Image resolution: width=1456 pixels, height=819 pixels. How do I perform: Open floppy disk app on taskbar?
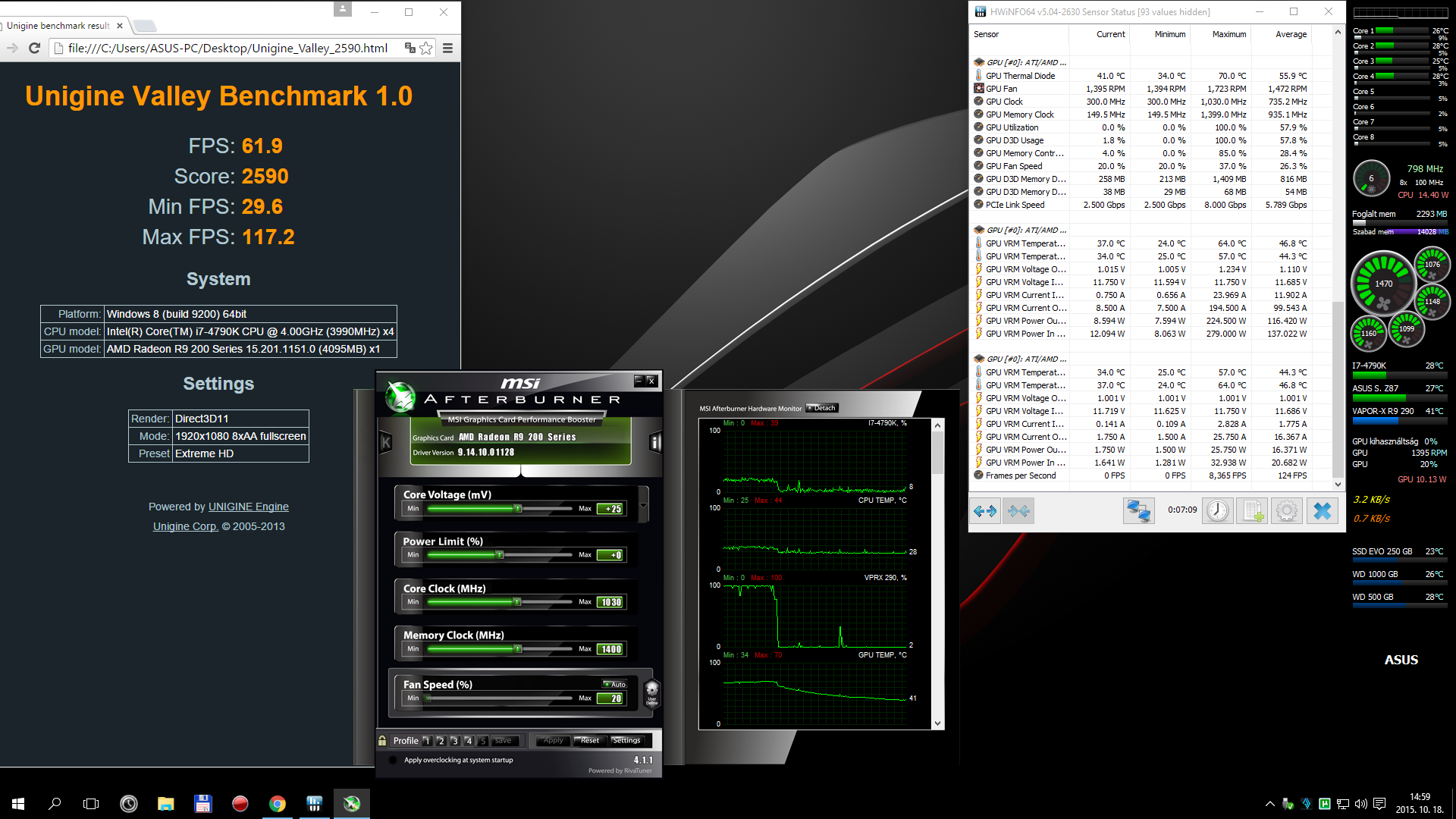pyautogui.click(x=203, y=804)
